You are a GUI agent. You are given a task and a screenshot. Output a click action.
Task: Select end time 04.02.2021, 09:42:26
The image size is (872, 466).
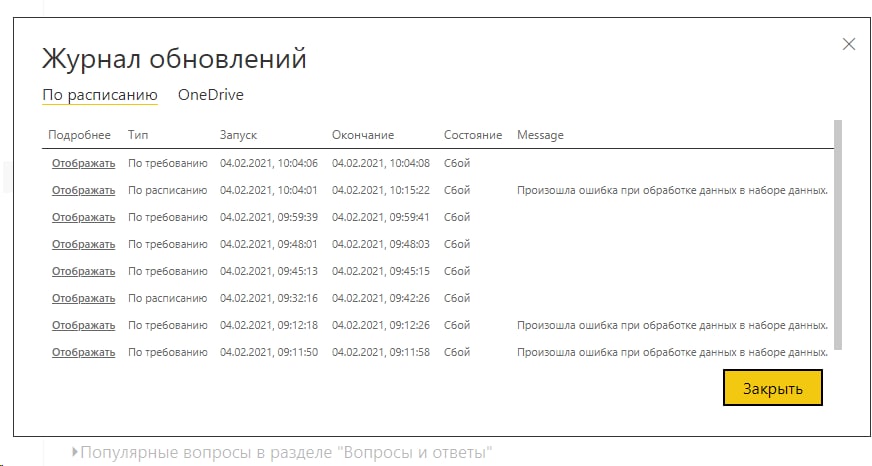click(x=381, y=298)
